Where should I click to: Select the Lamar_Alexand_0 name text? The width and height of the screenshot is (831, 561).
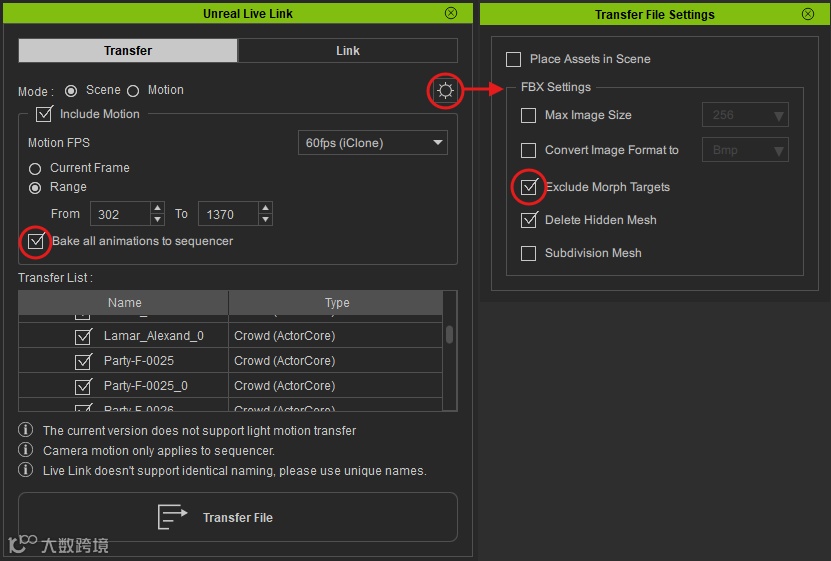point(154,336)
